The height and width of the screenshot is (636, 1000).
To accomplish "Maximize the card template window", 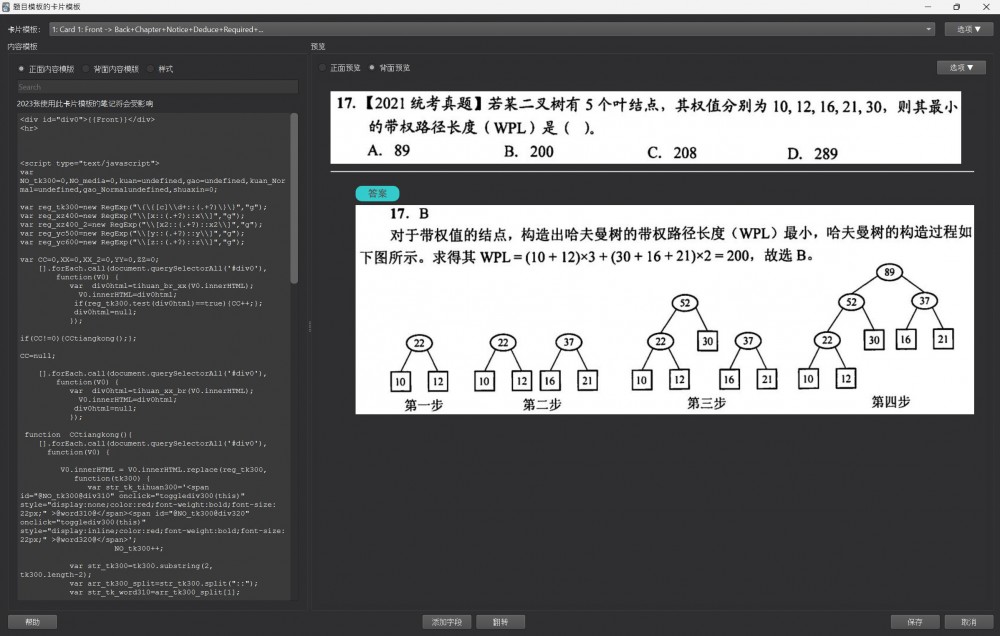I will [x=957, y=6].
